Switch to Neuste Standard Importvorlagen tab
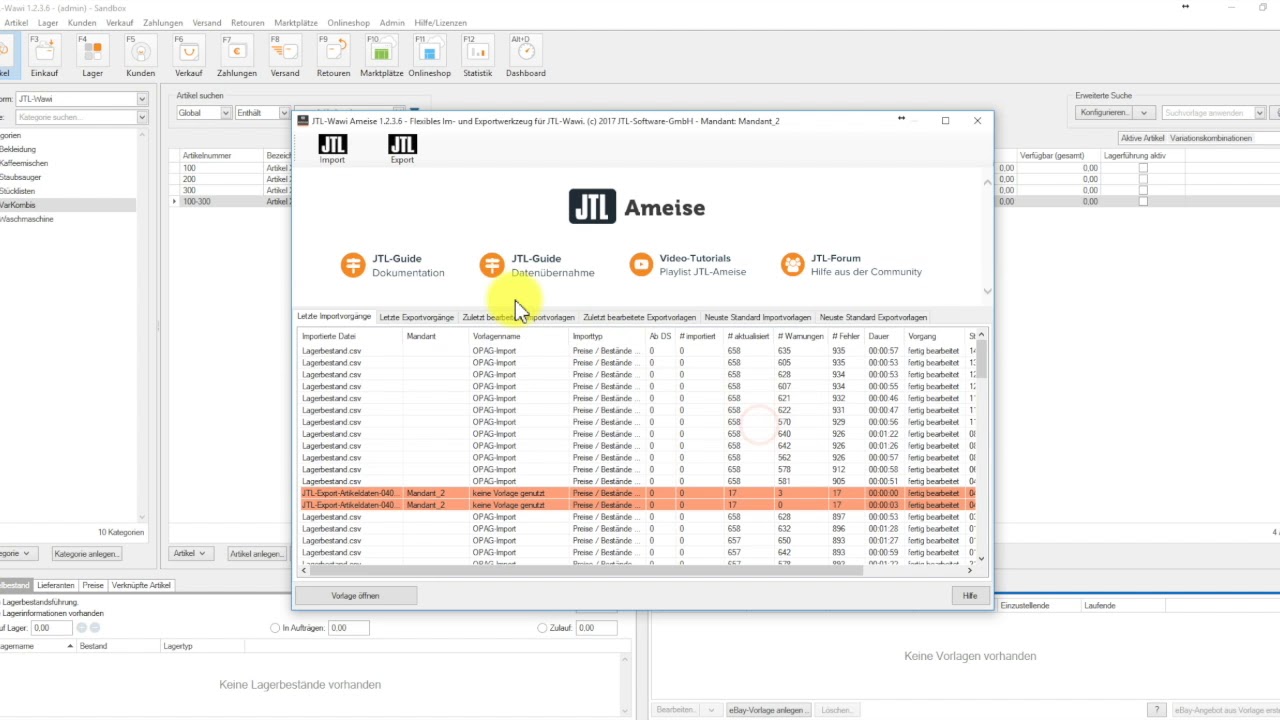Image resolution: width=1280 pixels, height=720 pixels. [757, 317]
